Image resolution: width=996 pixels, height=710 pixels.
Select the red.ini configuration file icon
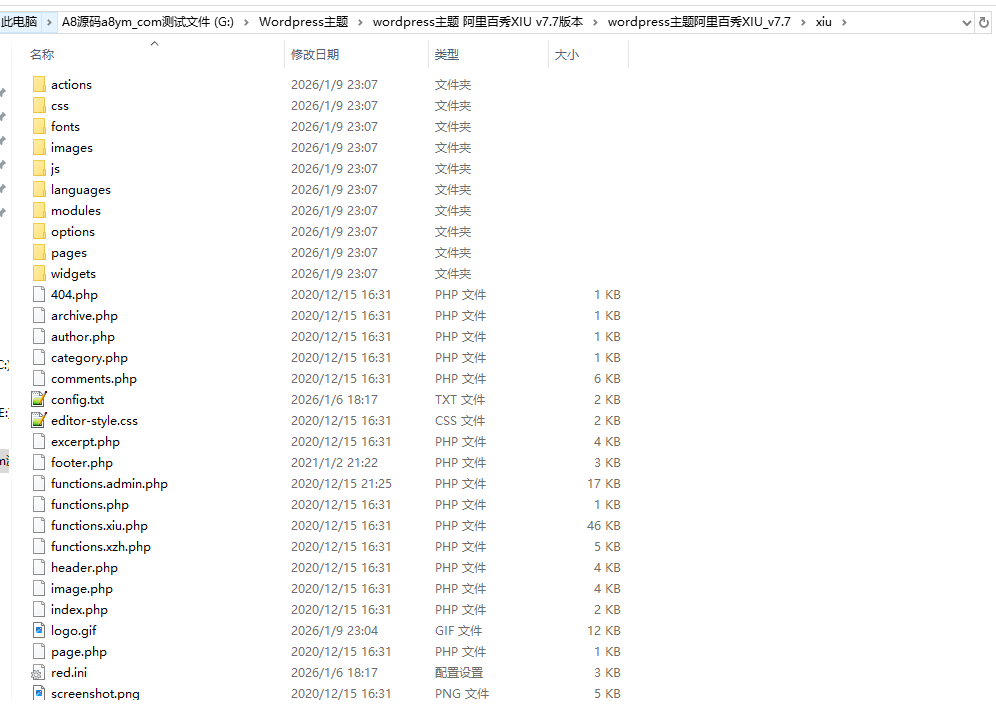tap(38, 672)
